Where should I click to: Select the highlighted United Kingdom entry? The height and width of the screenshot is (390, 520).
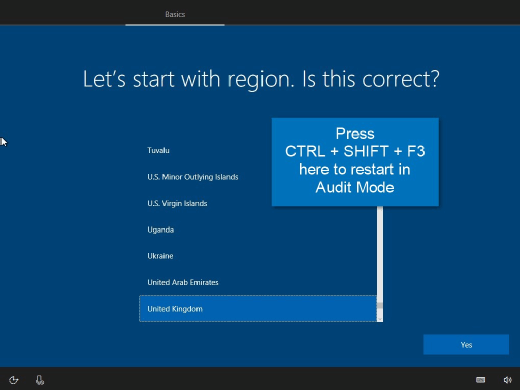[x=258, y=309]
